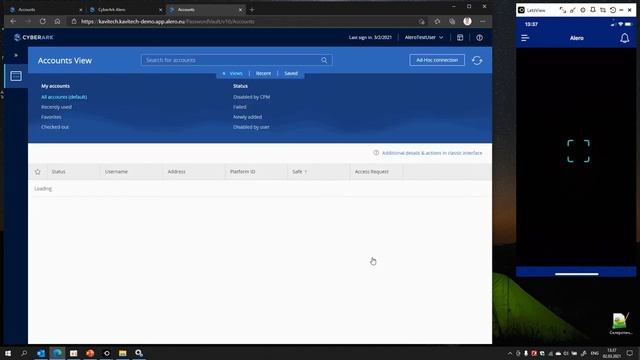Viewport: 640px width, 360px height.
Task: Open the Accounts icon in left sidebar
Action: (16, 76)
